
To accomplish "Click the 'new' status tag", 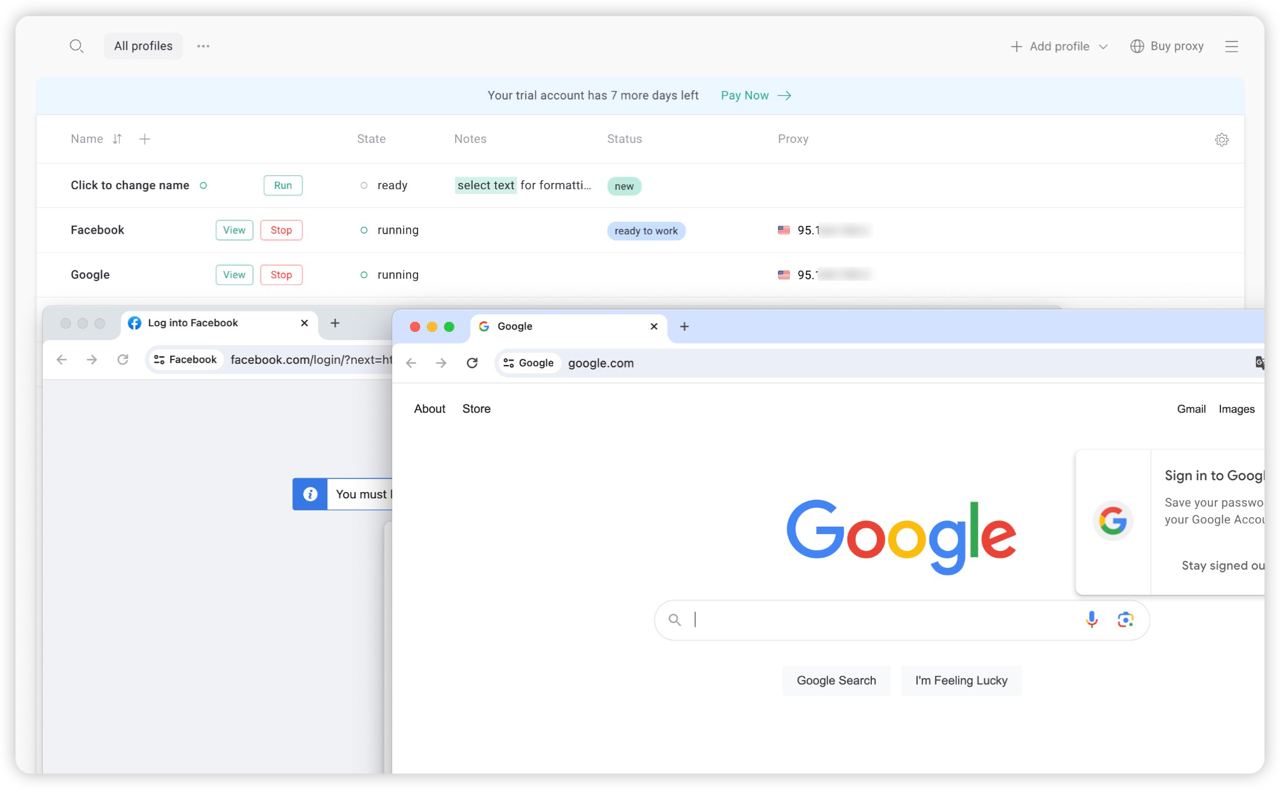I will click(624, 186).
